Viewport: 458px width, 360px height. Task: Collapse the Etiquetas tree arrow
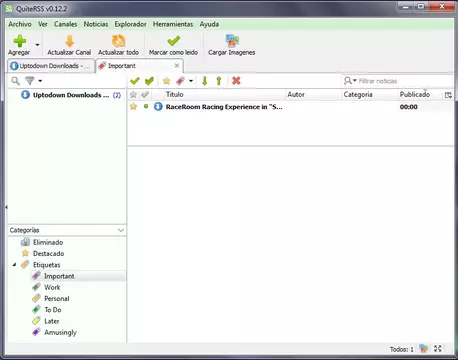tap(14, 265)
